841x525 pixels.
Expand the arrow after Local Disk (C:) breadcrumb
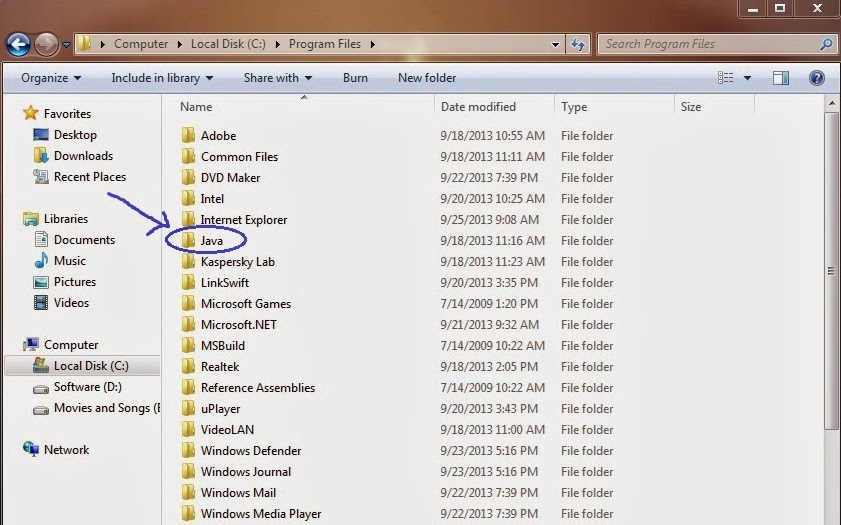point(277,44)
